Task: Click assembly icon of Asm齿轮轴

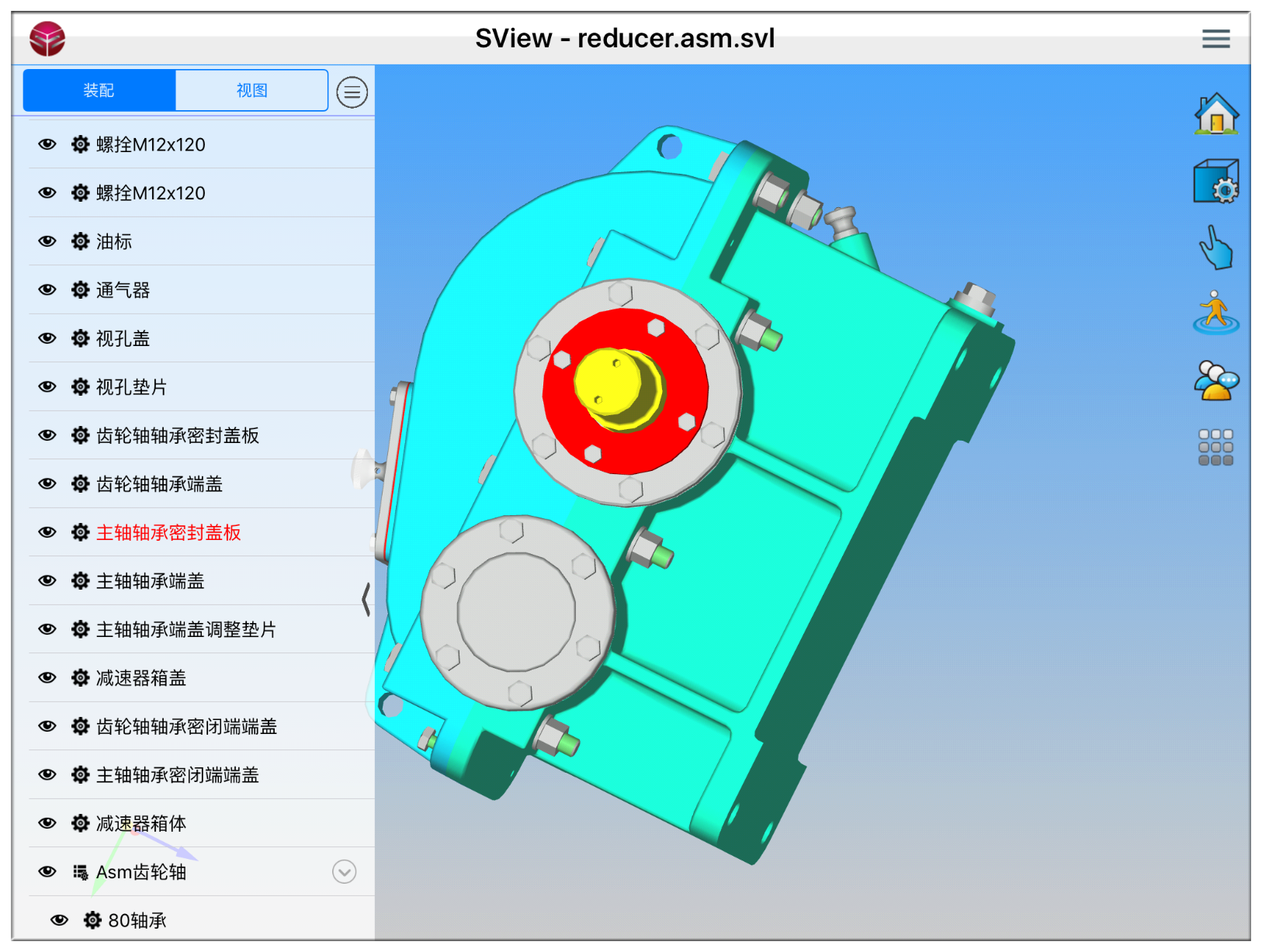Action: click(x=80, y=872)
